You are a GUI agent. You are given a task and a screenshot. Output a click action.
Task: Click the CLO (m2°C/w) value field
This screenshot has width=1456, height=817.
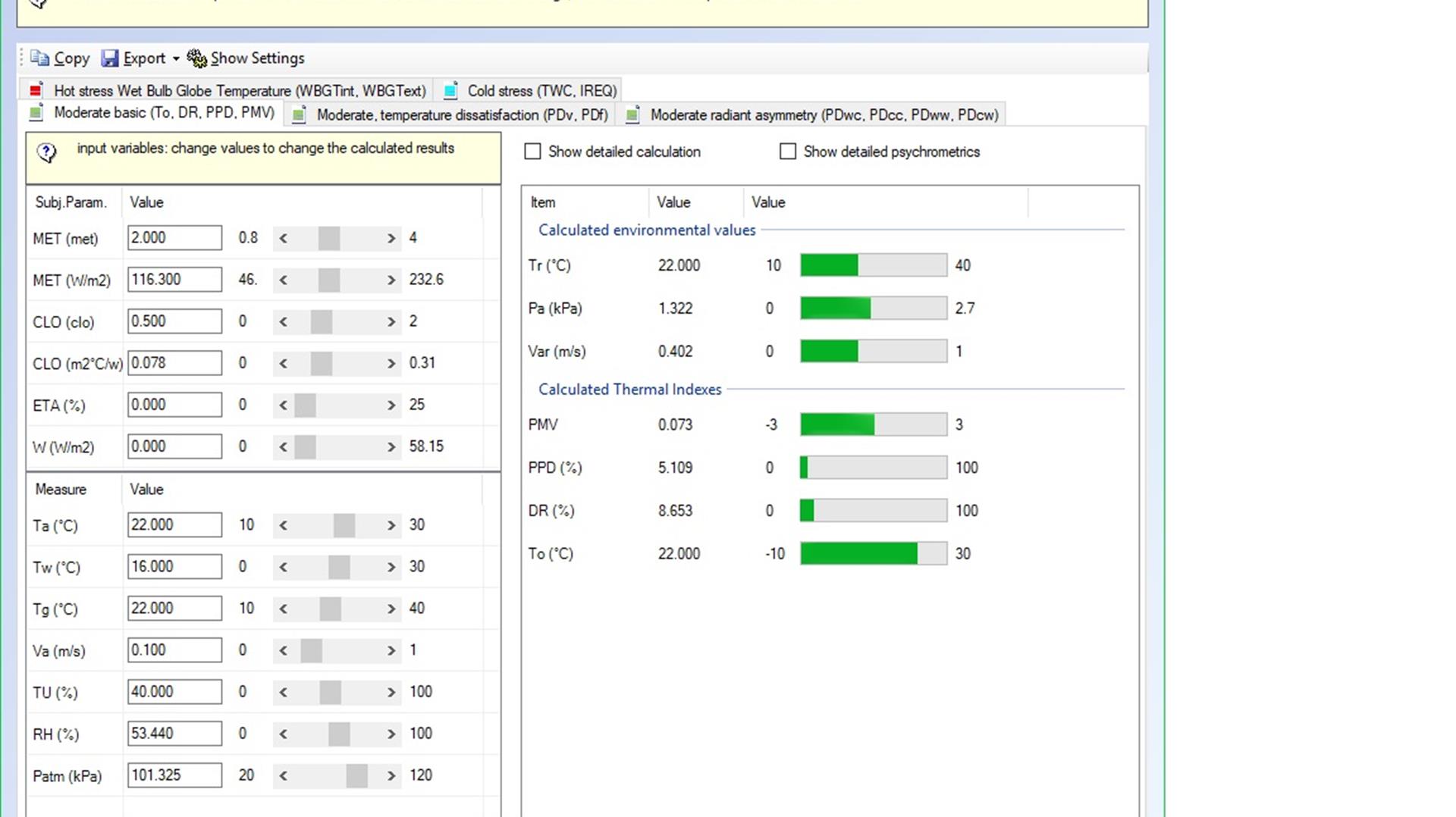coord(174,363)
